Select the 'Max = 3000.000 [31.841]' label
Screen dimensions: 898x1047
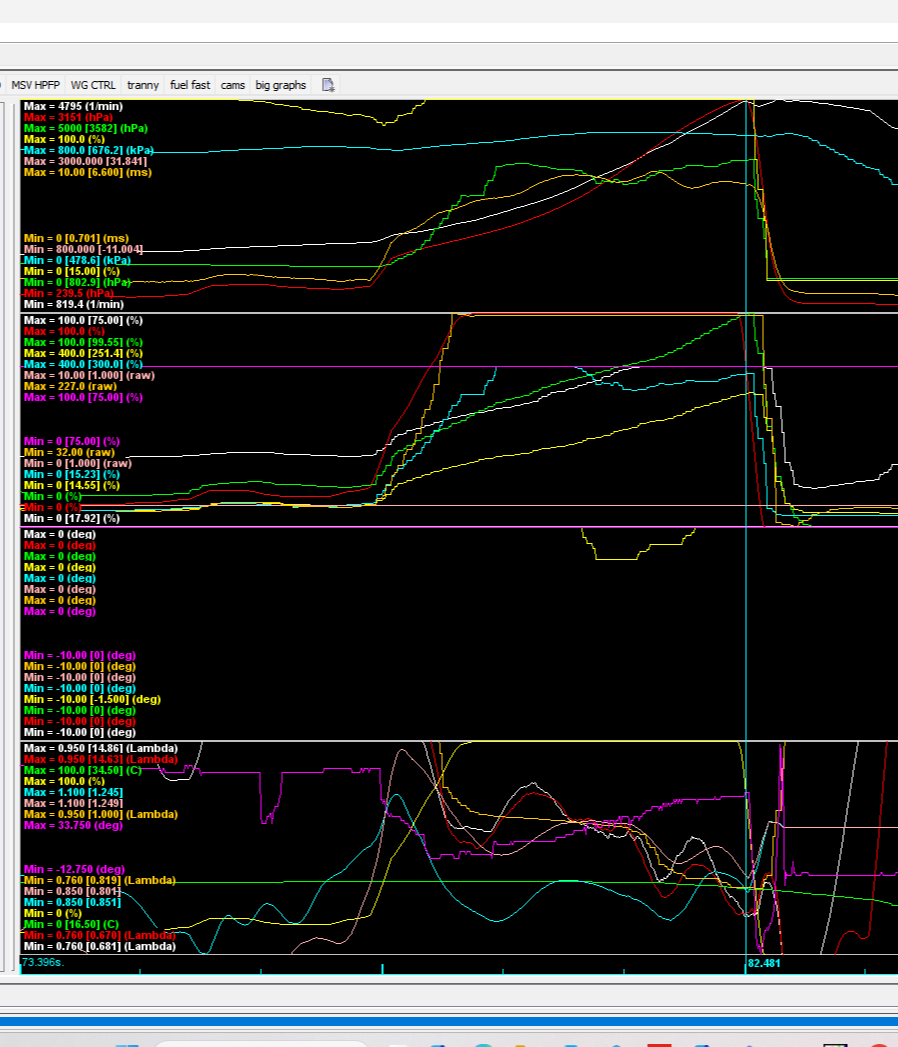85,161
